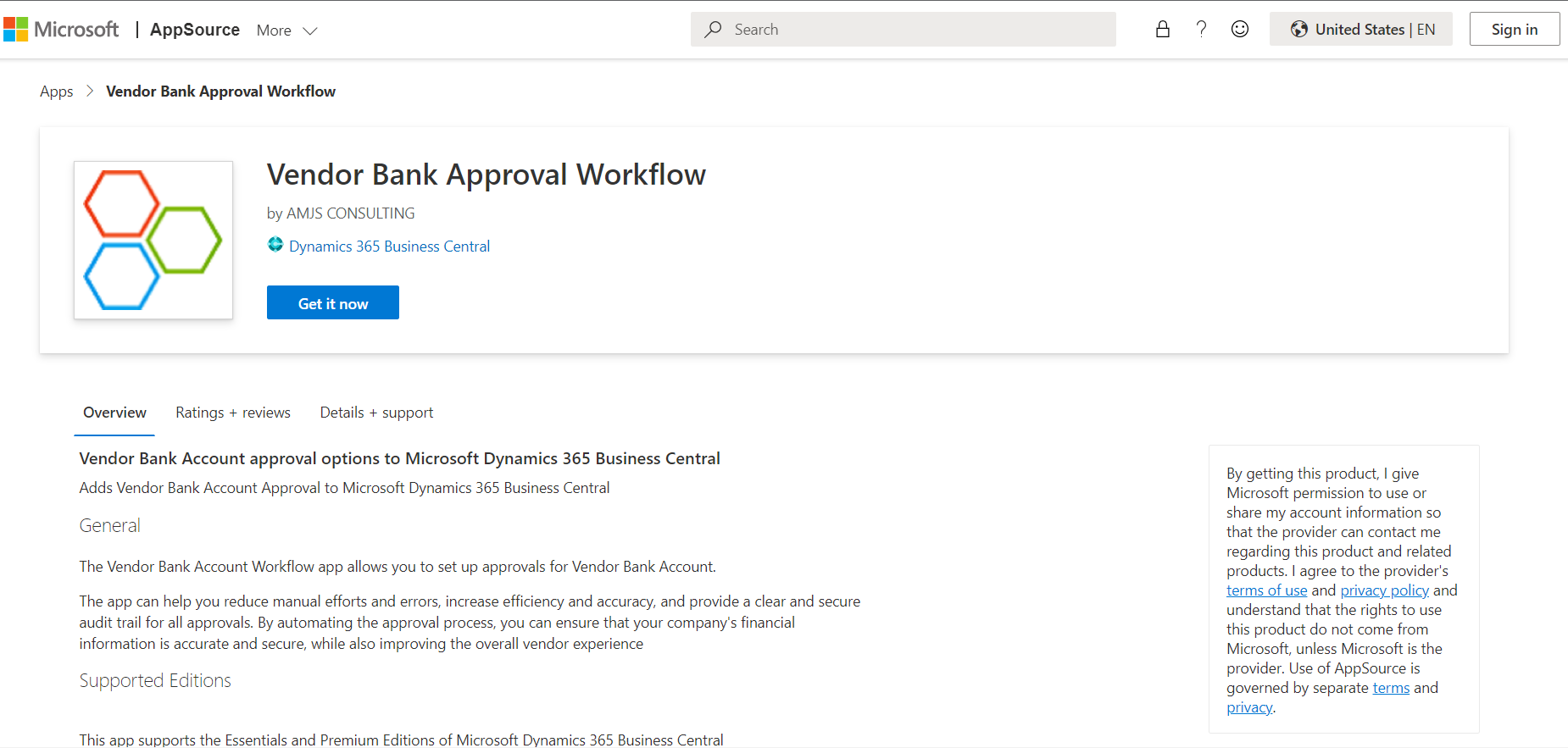The width and height of the screenshot is (1568, 748).
Task: Click the smiley feedback icon
Action: (1240, 30)
